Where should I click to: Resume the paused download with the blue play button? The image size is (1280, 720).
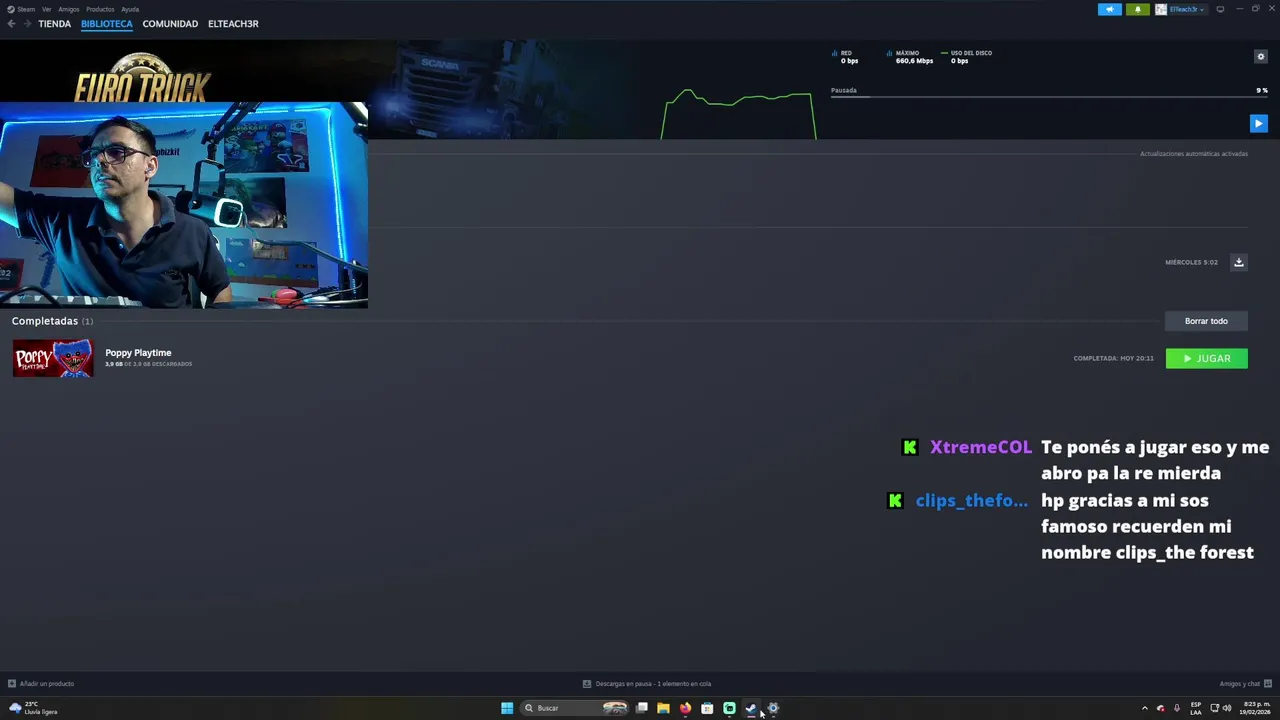(x=1258, y=124)
